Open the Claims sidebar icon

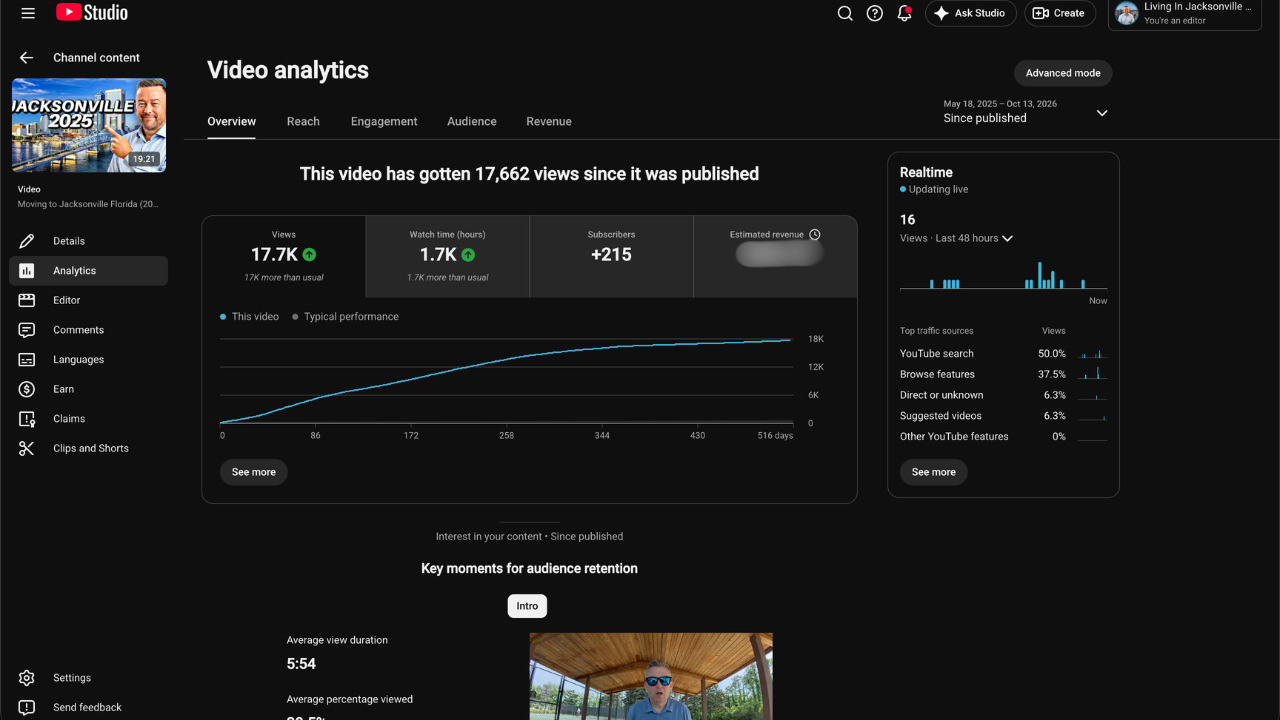[27, 419]
